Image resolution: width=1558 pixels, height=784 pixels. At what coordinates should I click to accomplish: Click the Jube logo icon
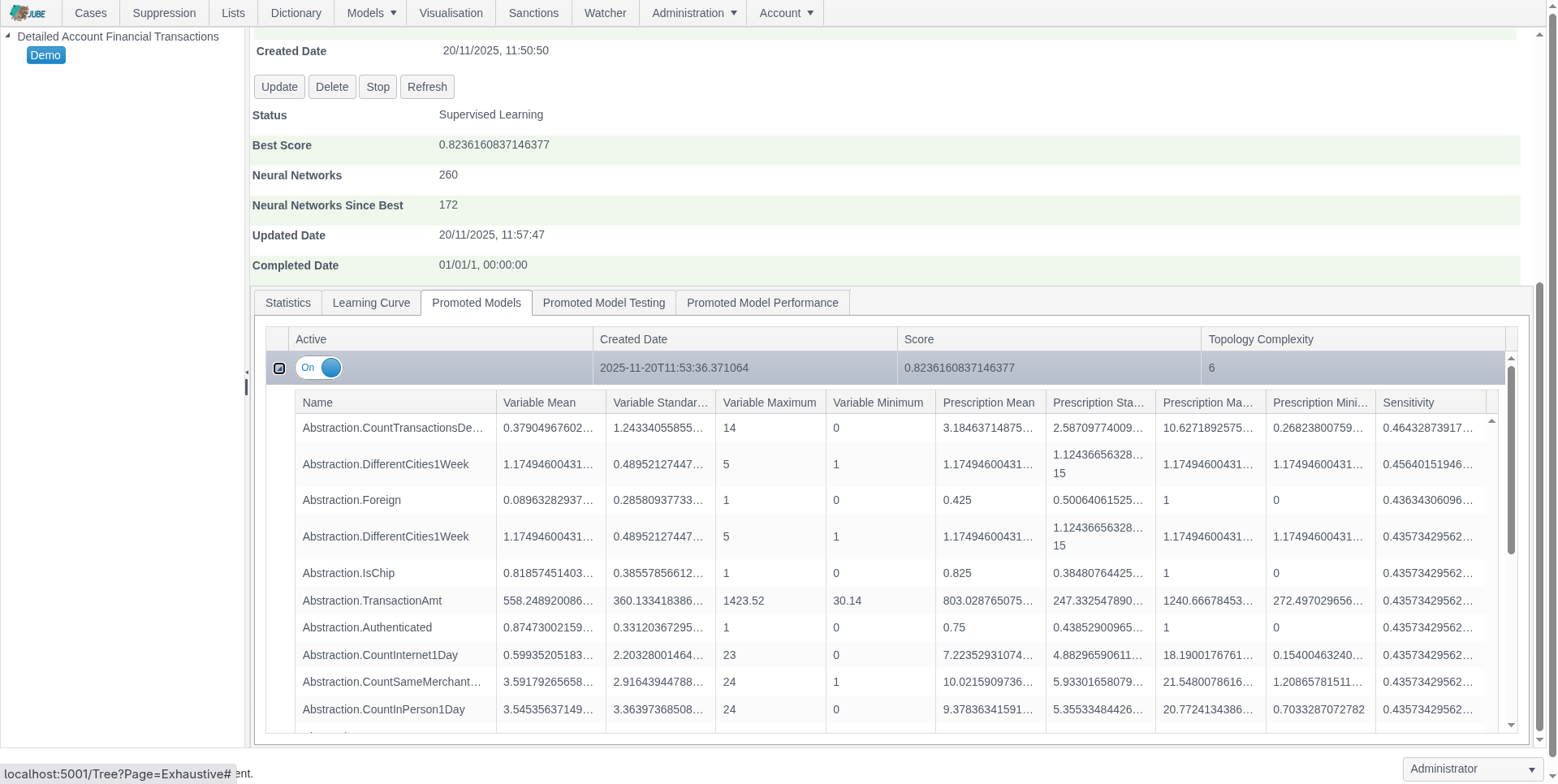click(x=28, y=13)
